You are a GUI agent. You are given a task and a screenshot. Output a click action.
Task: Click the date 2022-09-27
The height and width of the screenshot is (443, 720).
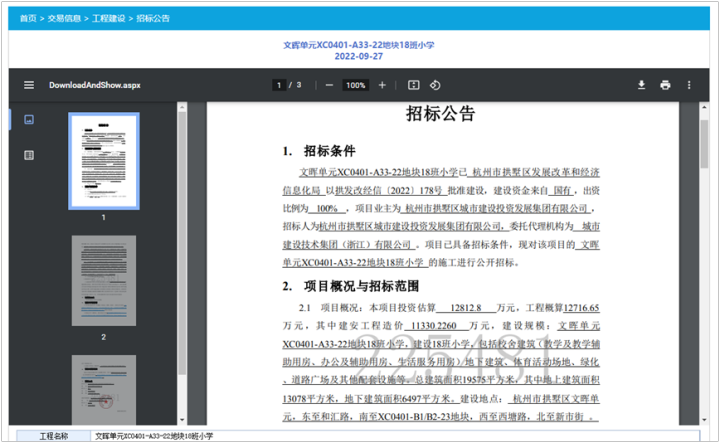[359, 56]
